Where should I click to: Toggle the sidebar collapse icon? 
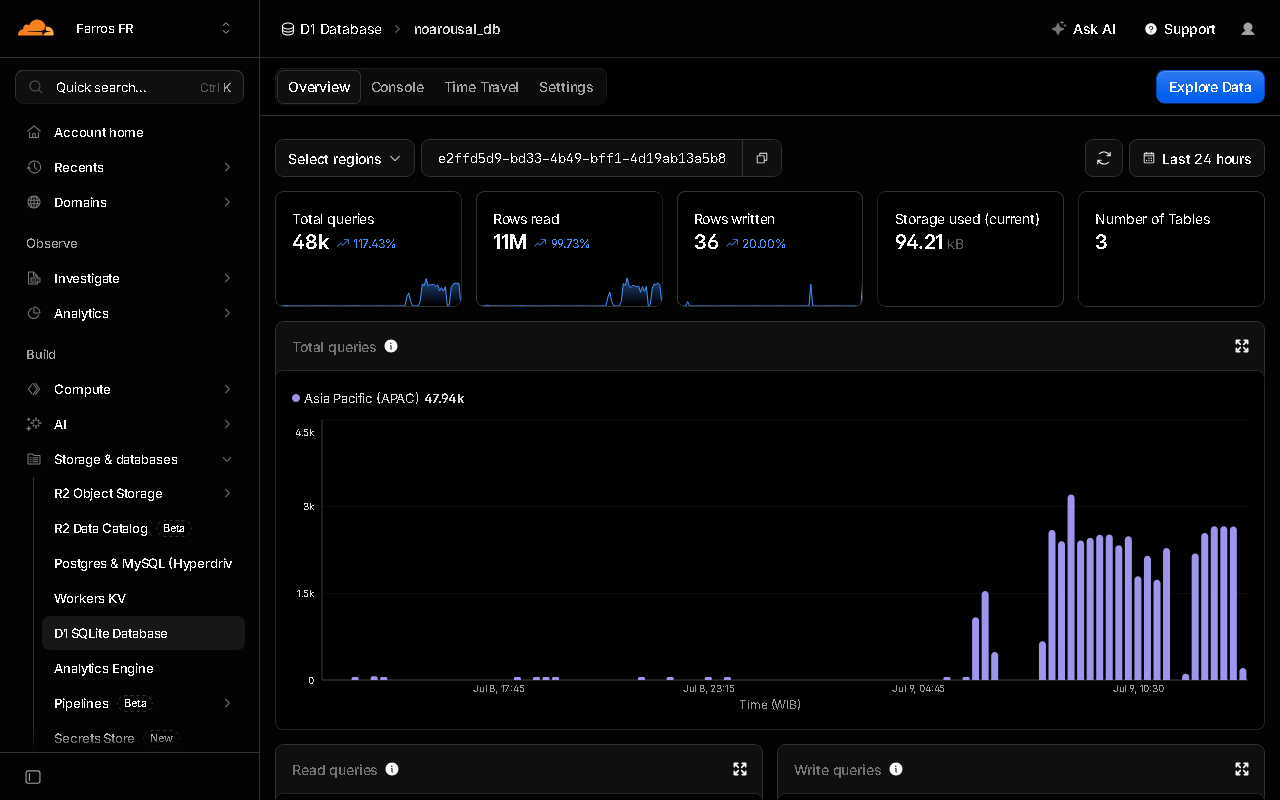tap(33, 777)
